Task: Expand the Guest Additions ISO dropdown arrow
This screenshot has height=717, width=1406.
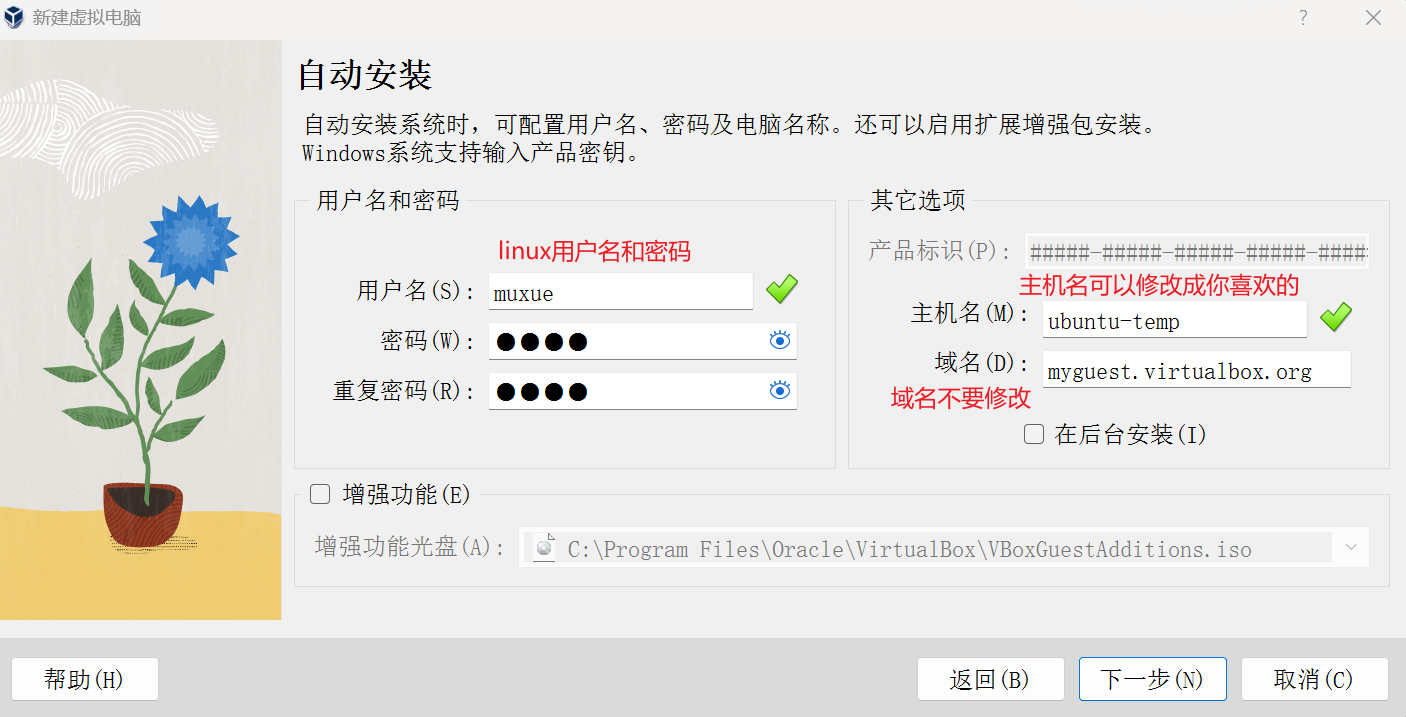Action: coord(1351,548)
